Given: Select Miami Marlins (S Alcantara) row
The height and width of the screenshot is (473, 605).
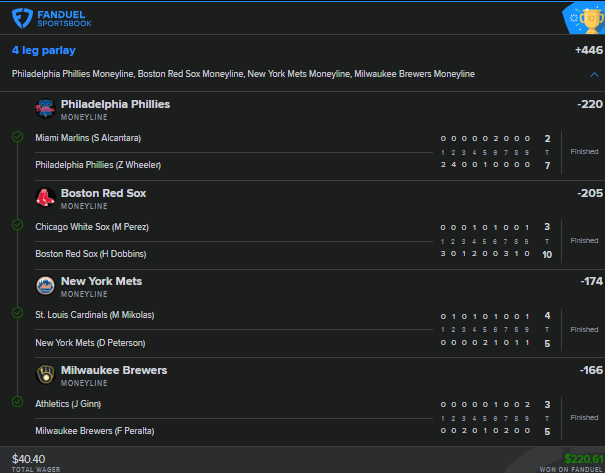Looking at the screenshot, I should coord(88,138).
